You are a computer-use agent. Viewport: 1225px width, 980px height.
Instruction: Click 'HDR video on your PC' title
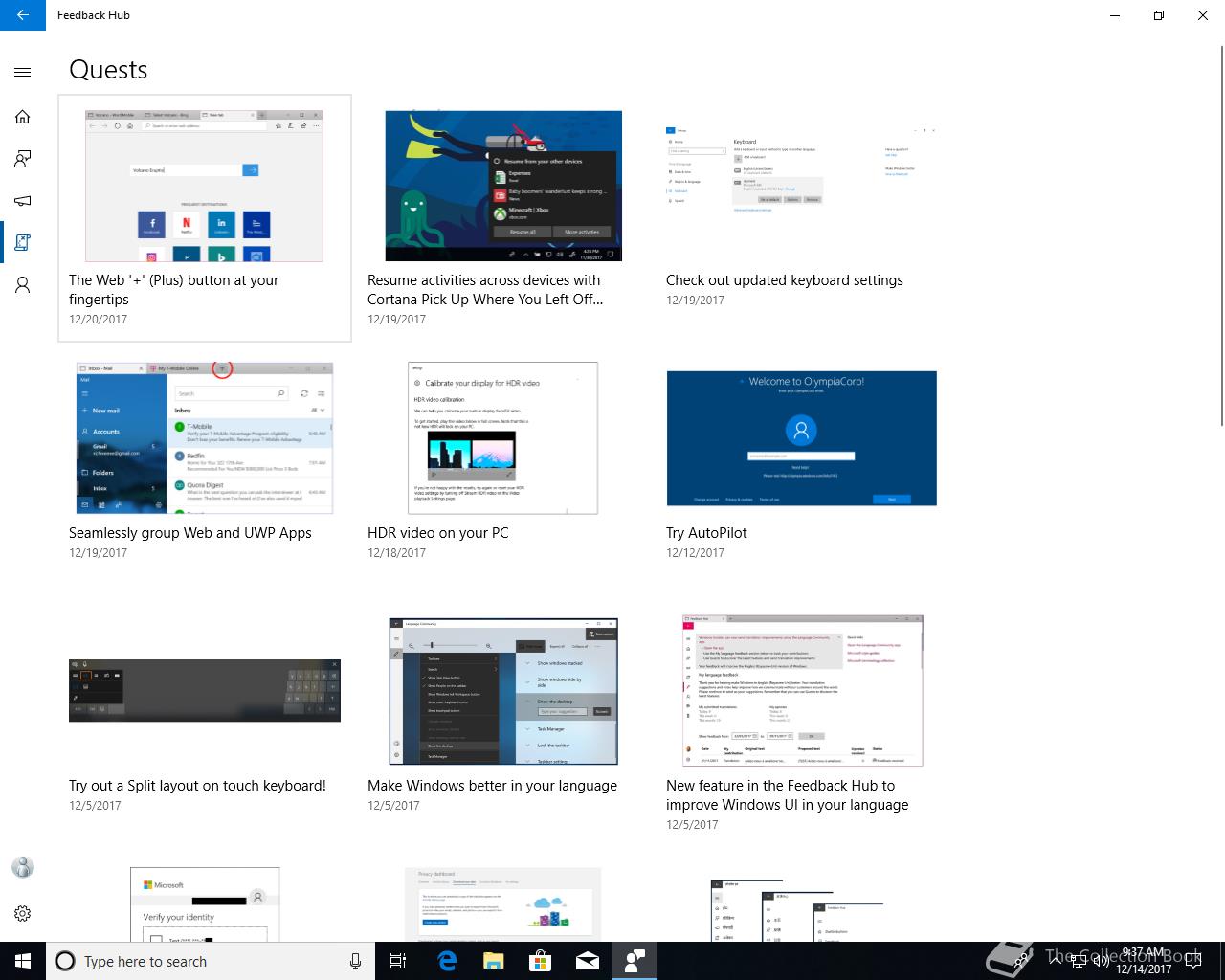pos(438,533)
